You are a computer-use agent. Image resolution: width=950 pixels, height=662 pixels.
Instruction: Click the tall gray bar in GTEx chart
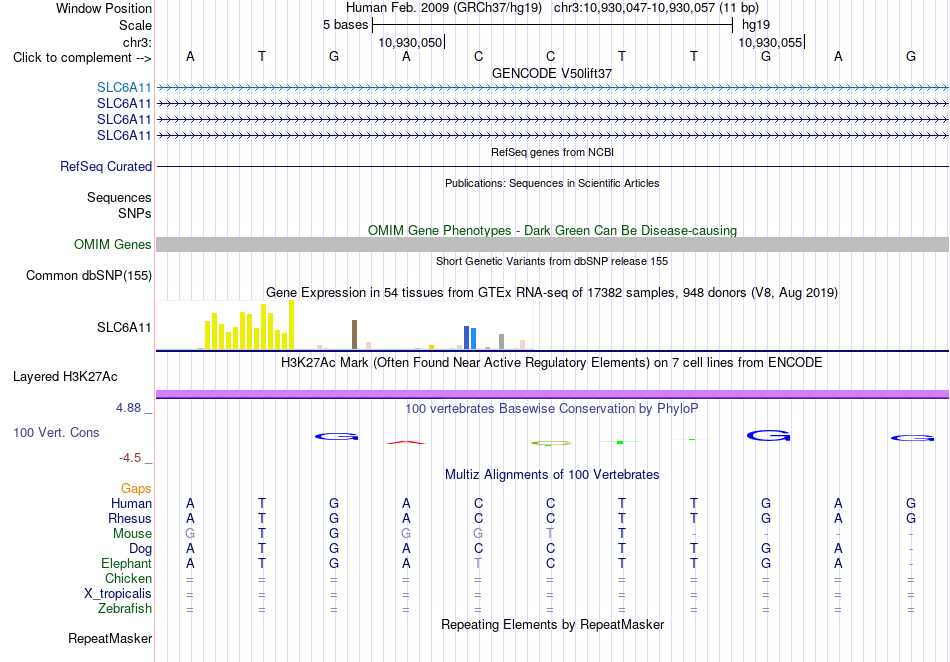click(x=502, y=342)
